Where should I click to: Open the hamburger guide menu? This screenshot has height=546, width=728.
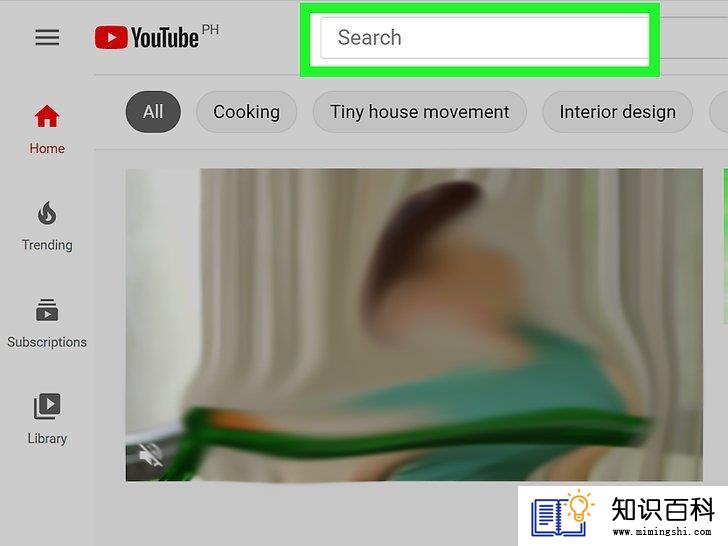click(x=47, y=37)
